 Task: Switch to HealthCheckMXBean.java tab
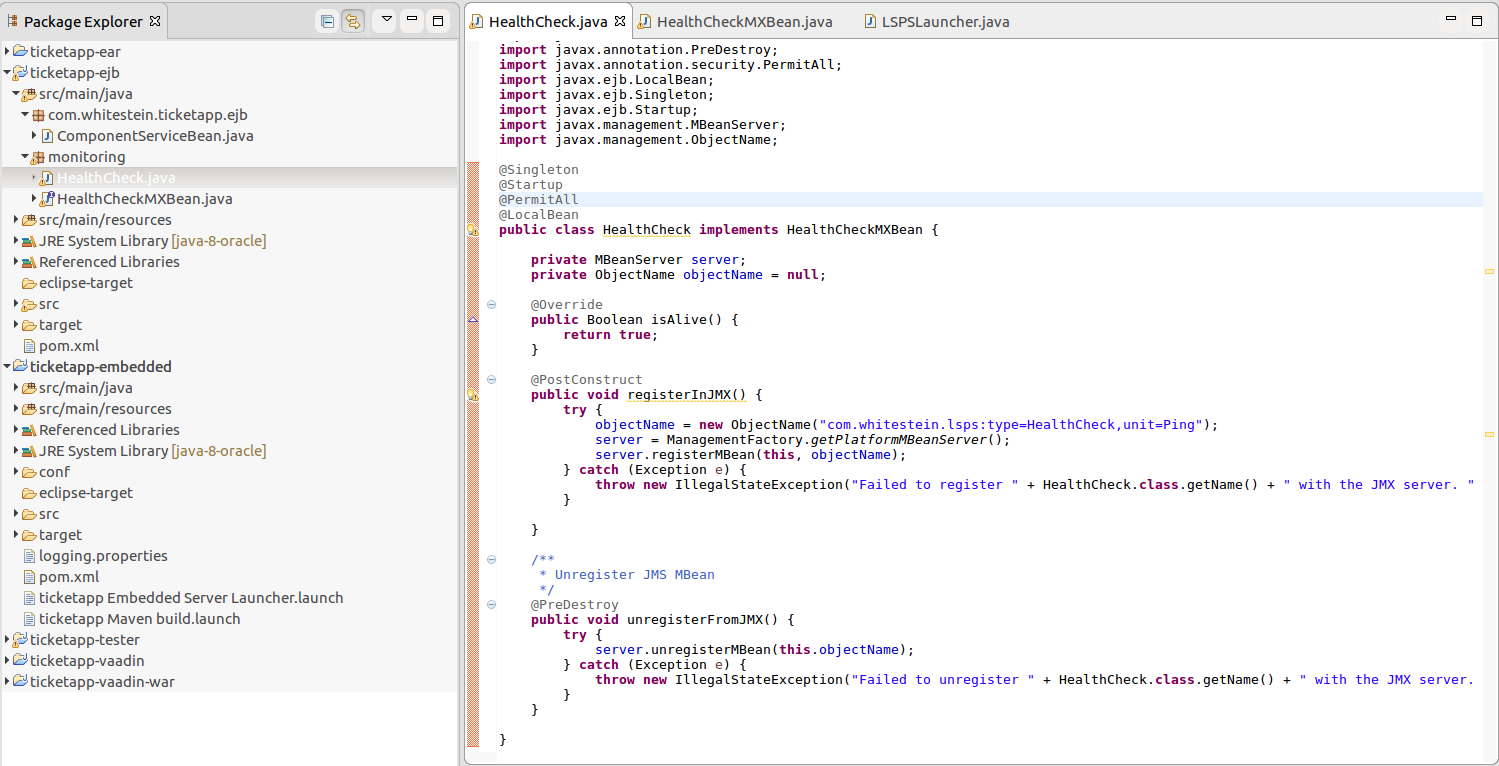[x=735, y=22]
